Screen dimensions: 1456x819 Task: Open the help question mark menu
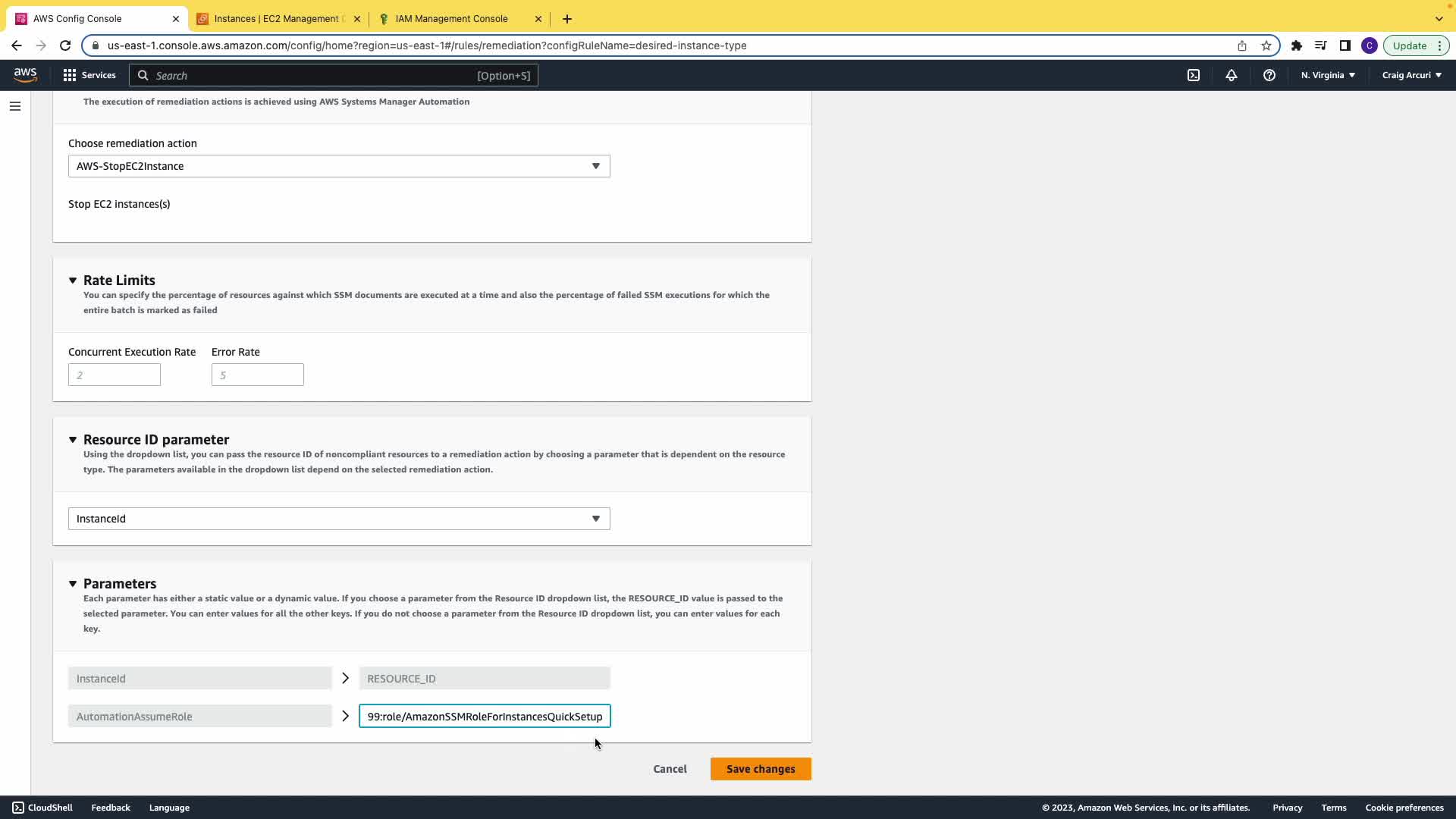[1269, 75]
